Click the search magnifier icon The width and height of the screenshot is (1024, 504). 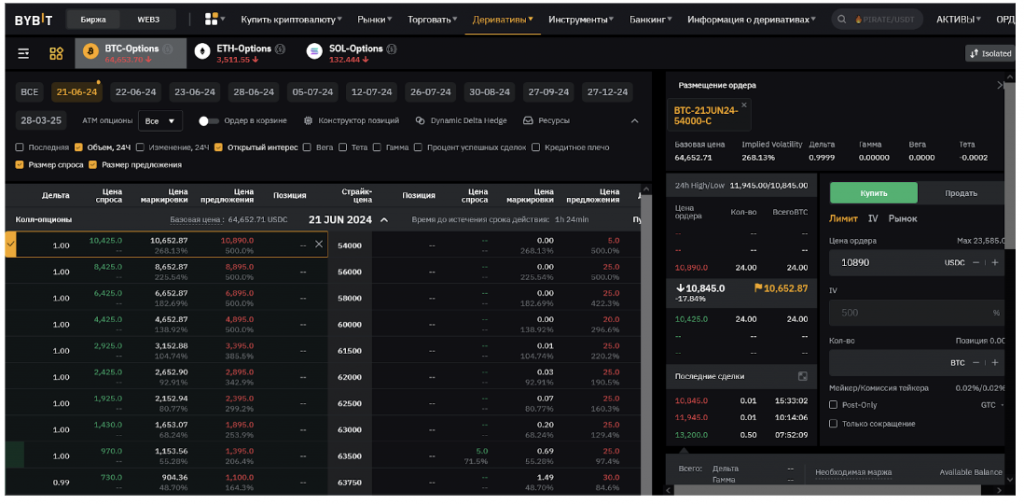coord(842,19)
